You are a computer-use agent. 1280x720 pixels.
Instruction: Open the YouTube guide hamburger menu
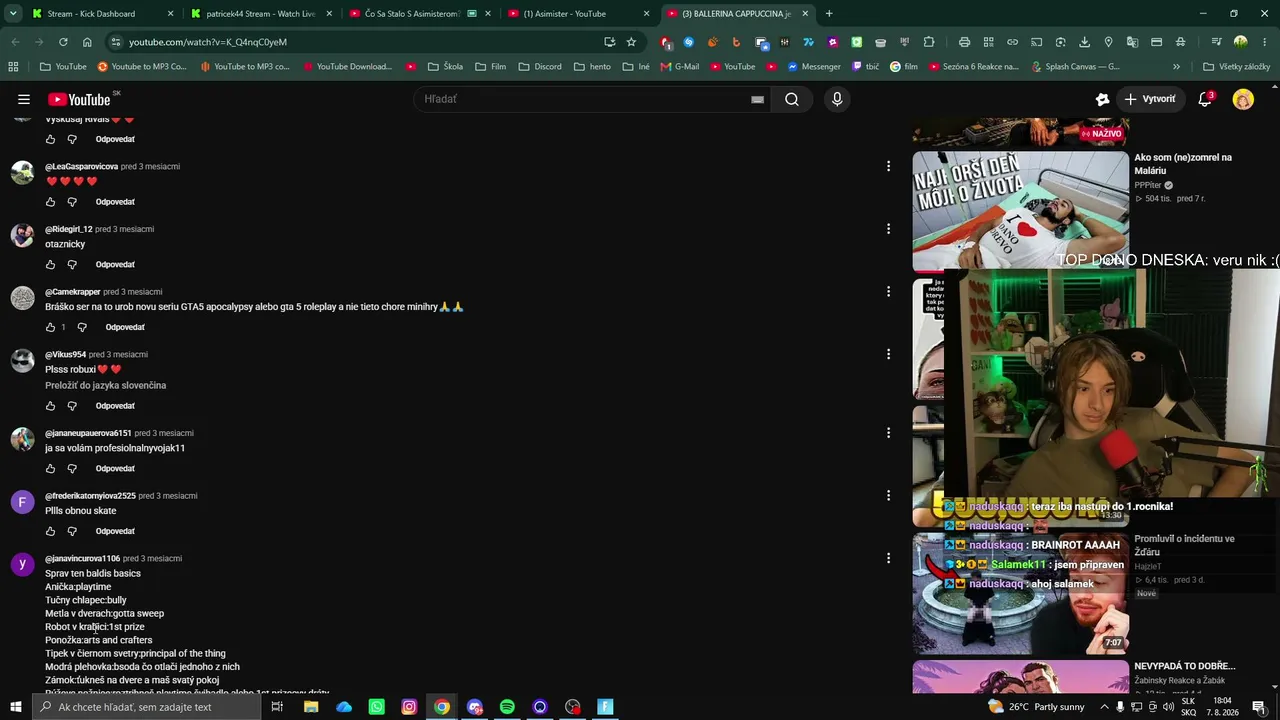[24, 99]
